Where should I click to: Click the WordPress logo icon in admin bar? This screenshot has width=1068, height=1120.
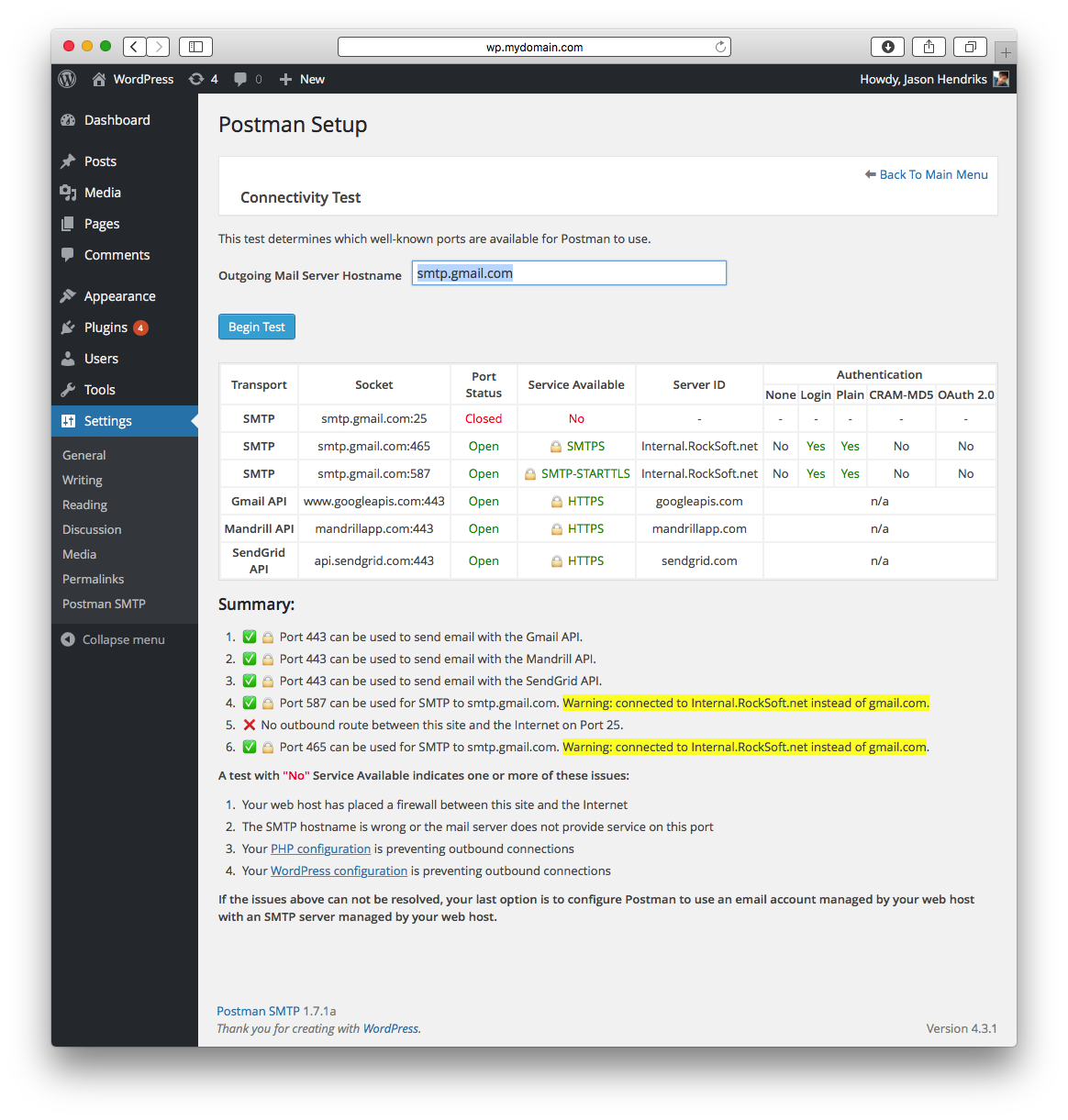click(x=67, y=79)
